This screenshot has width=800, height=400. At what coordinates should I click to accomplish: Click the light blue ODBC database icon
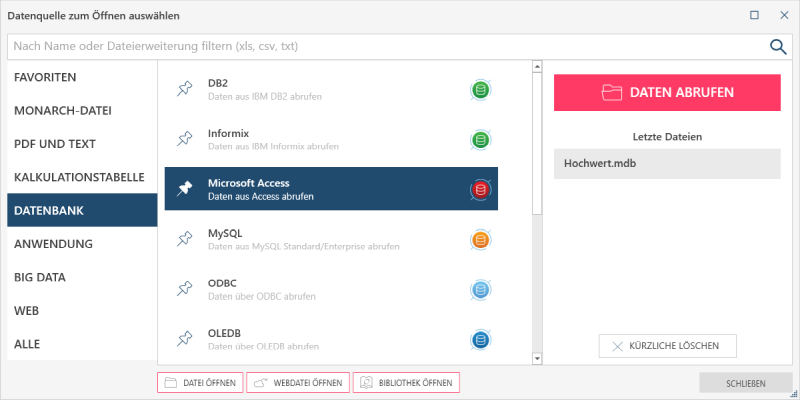(x=481, y=290)
